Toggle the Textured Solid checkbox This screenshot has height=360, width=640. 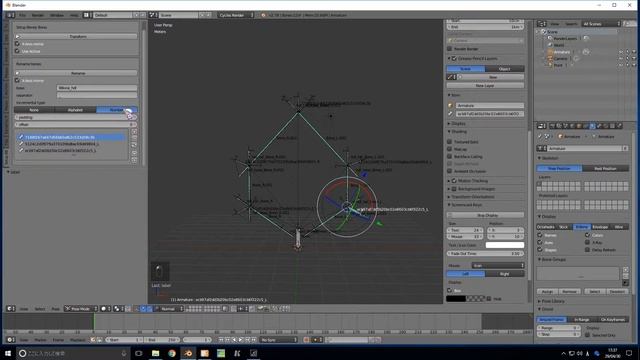pyautogui.click(x=450, y=142)
